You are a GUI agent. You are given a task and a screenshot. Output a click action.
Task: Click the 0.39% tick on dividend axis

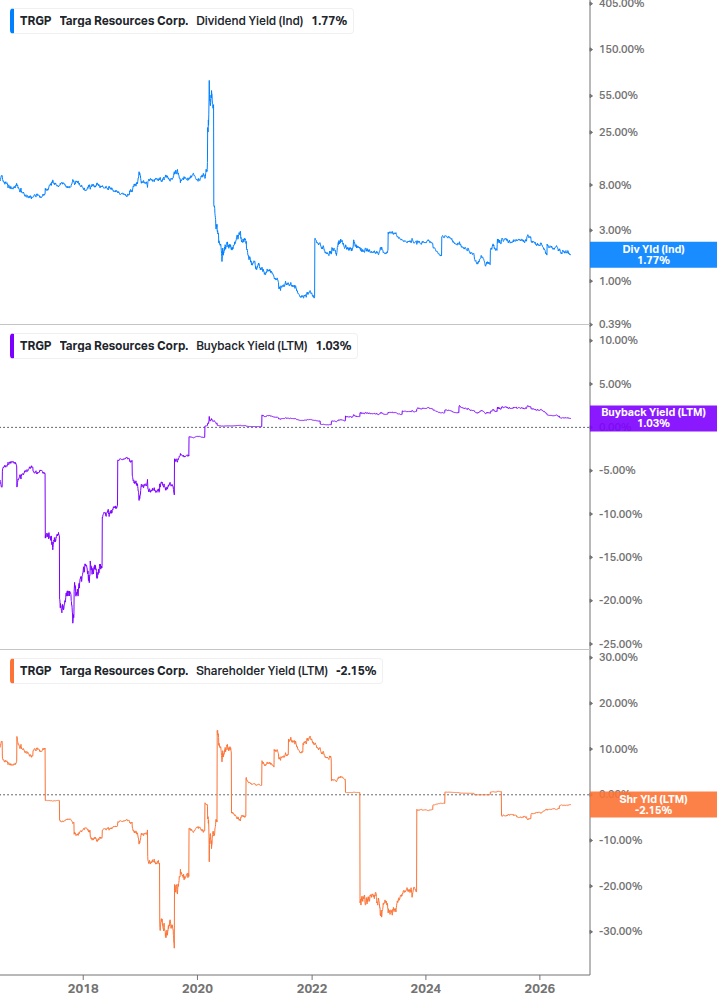coord(615,324)
